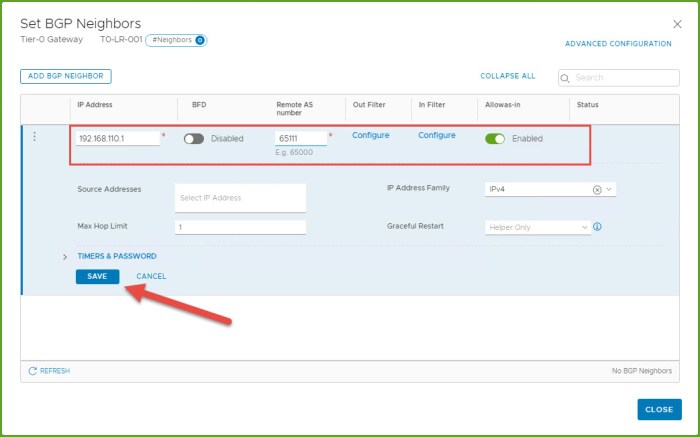This screenshot has width=700, height=437.
Task: Toggle the BFD switch
Action: (194, 139)
